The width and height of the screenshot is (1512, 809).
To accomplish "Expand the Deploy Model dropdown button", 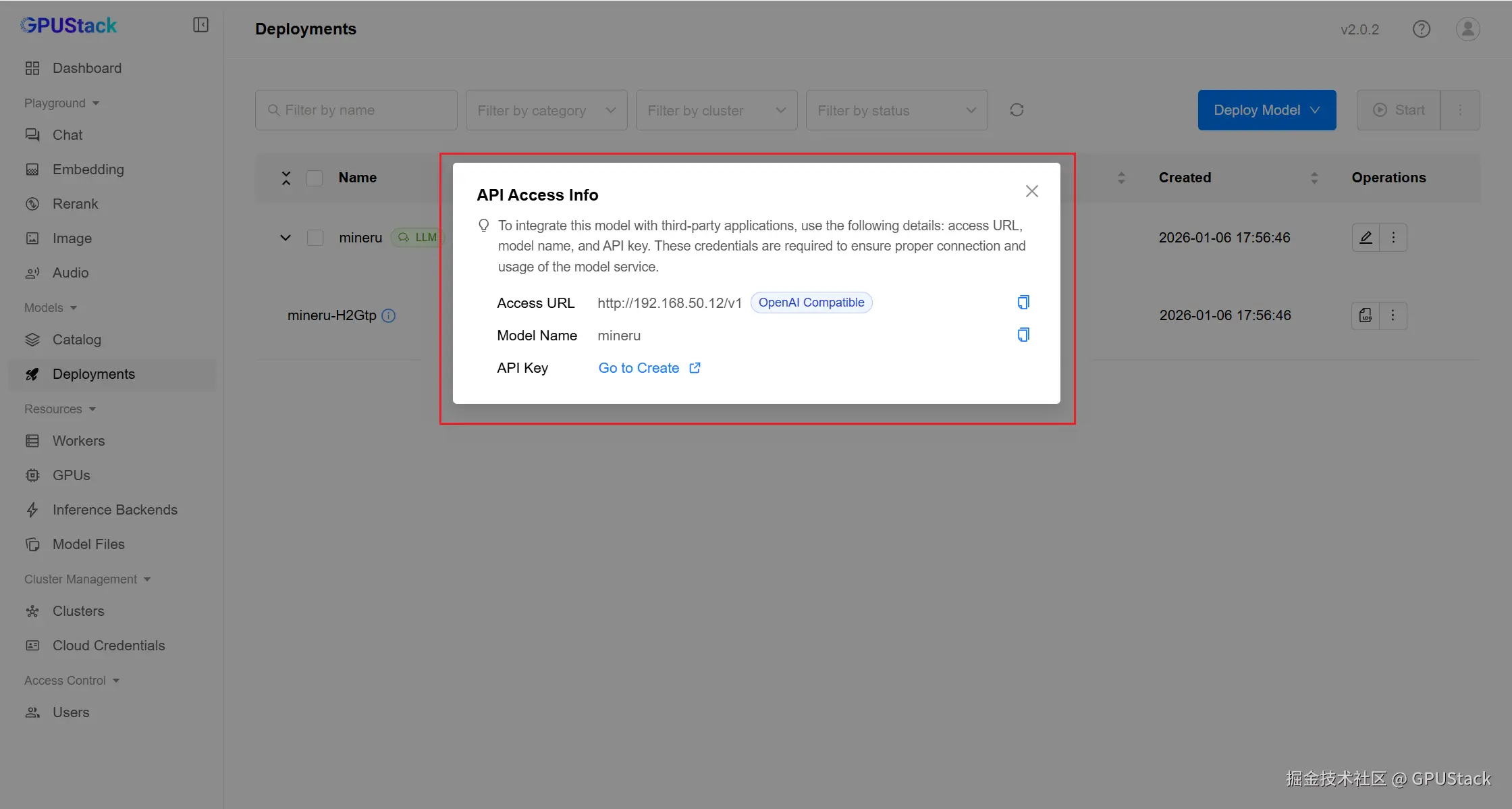I will click(x=1266, y=110).
